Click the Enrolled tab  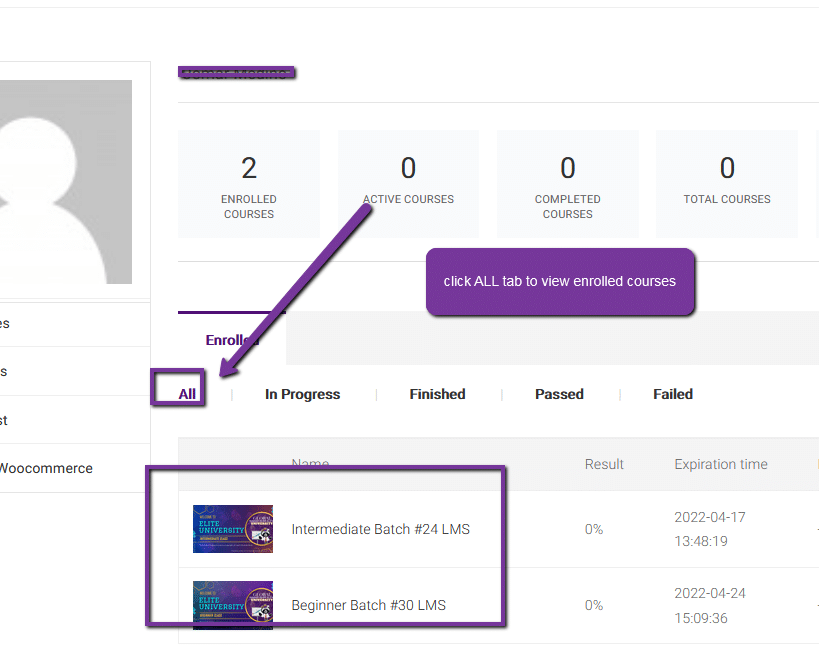232,340
